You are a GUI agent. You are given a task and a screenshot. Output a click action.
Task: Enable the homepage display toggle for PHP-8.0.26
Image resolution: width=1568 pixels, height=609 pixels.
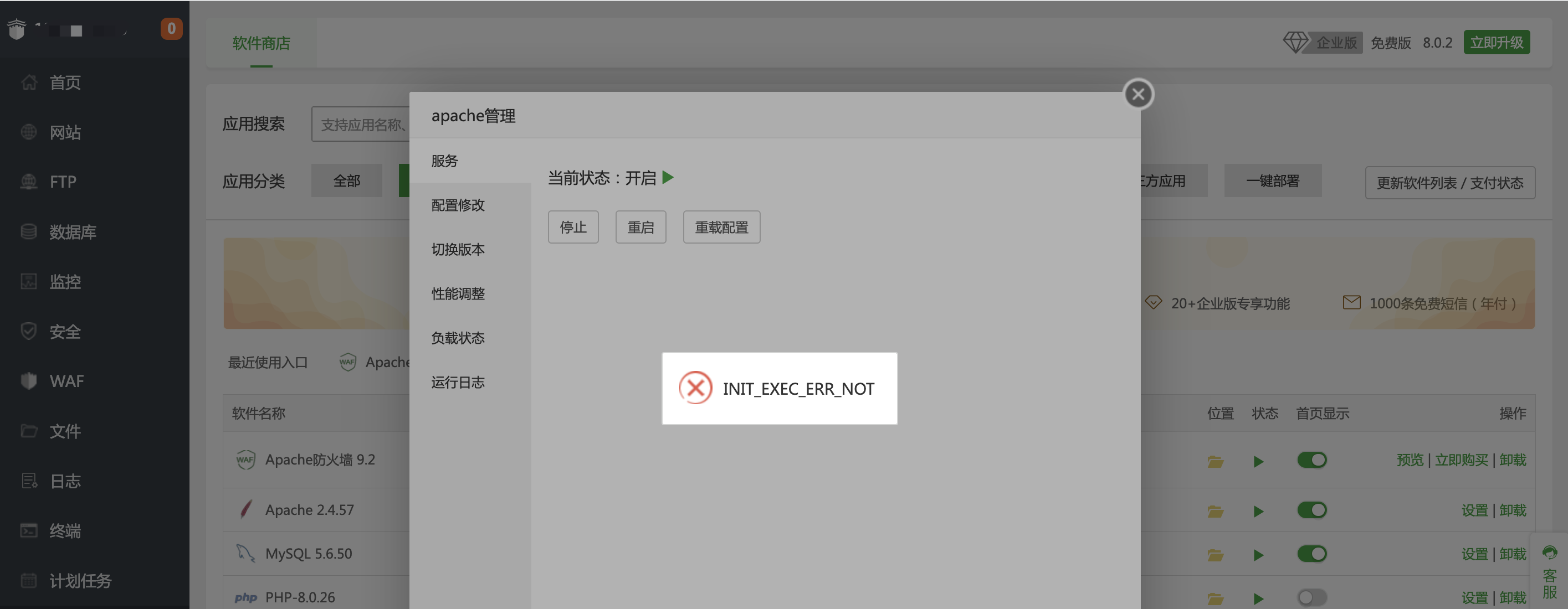click(1313, 597)
